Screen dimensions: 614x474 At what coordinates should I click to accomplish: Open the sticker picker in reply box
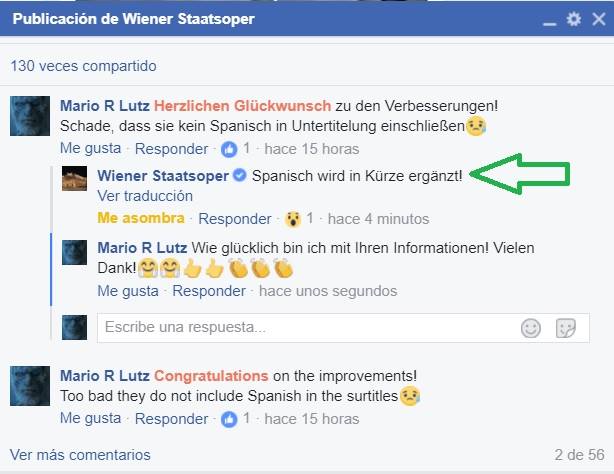coord(566,328)
